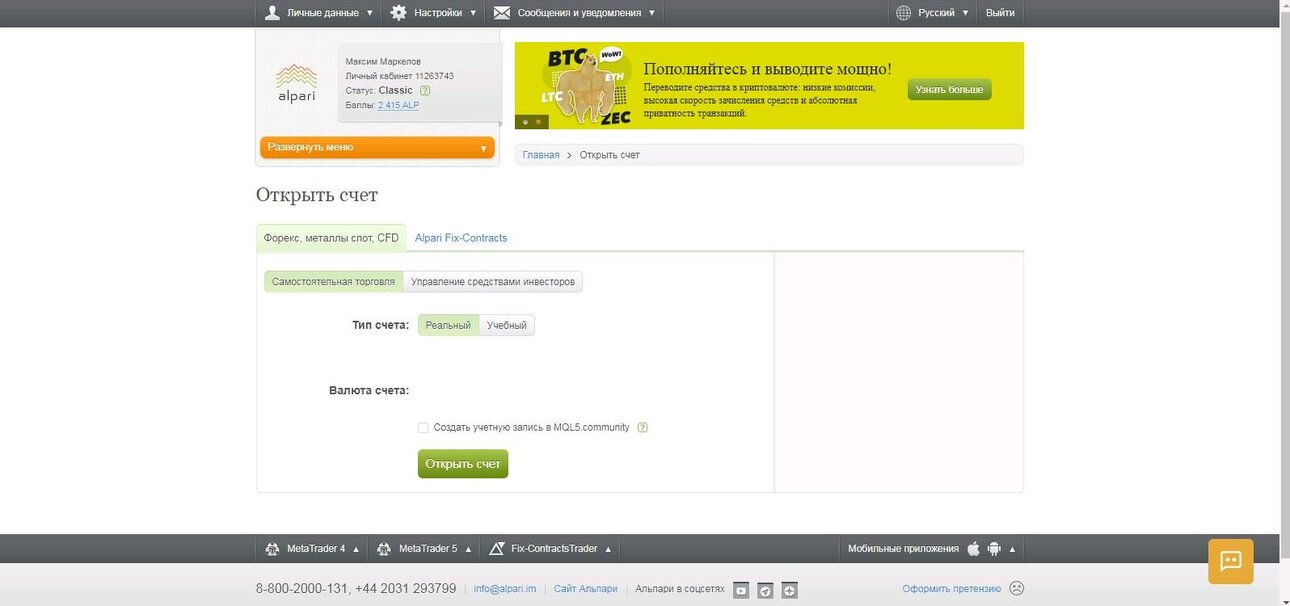Click the help icon next to Classic status
Screen dimensions: 1290x606
pyautogui.click(x=425, y=90)
